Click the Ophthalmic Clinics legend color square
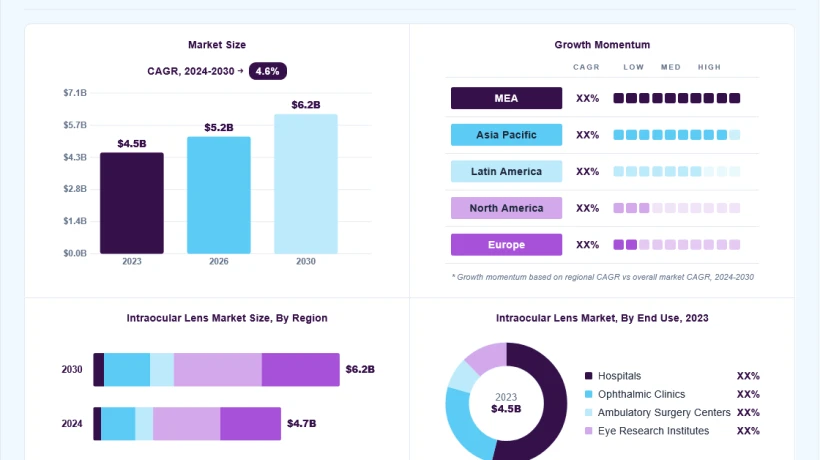Viewport: 820px width, 460px height. [588, 394]
